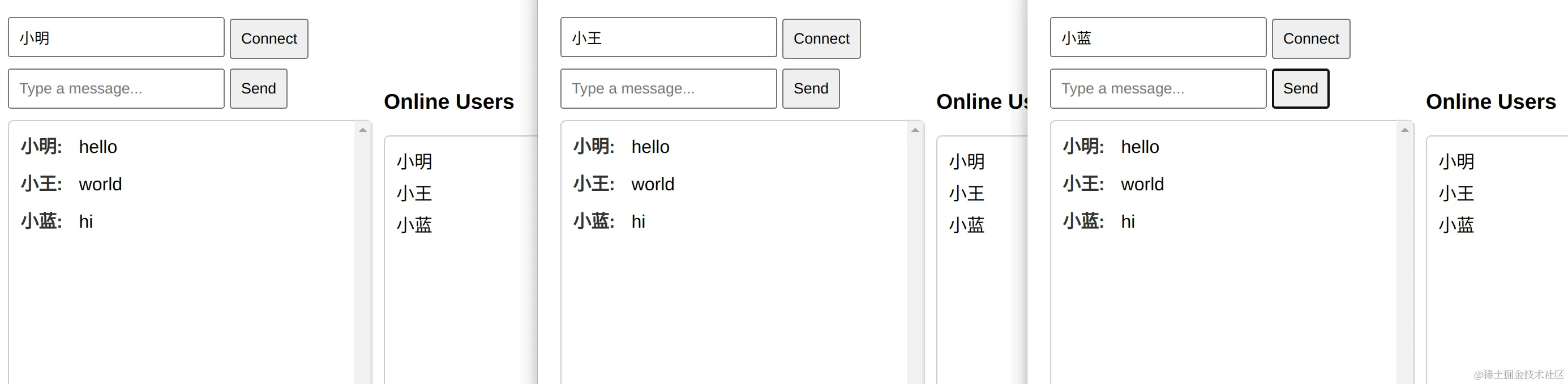Click Connect button in 小明 window

tap(269, 39)
